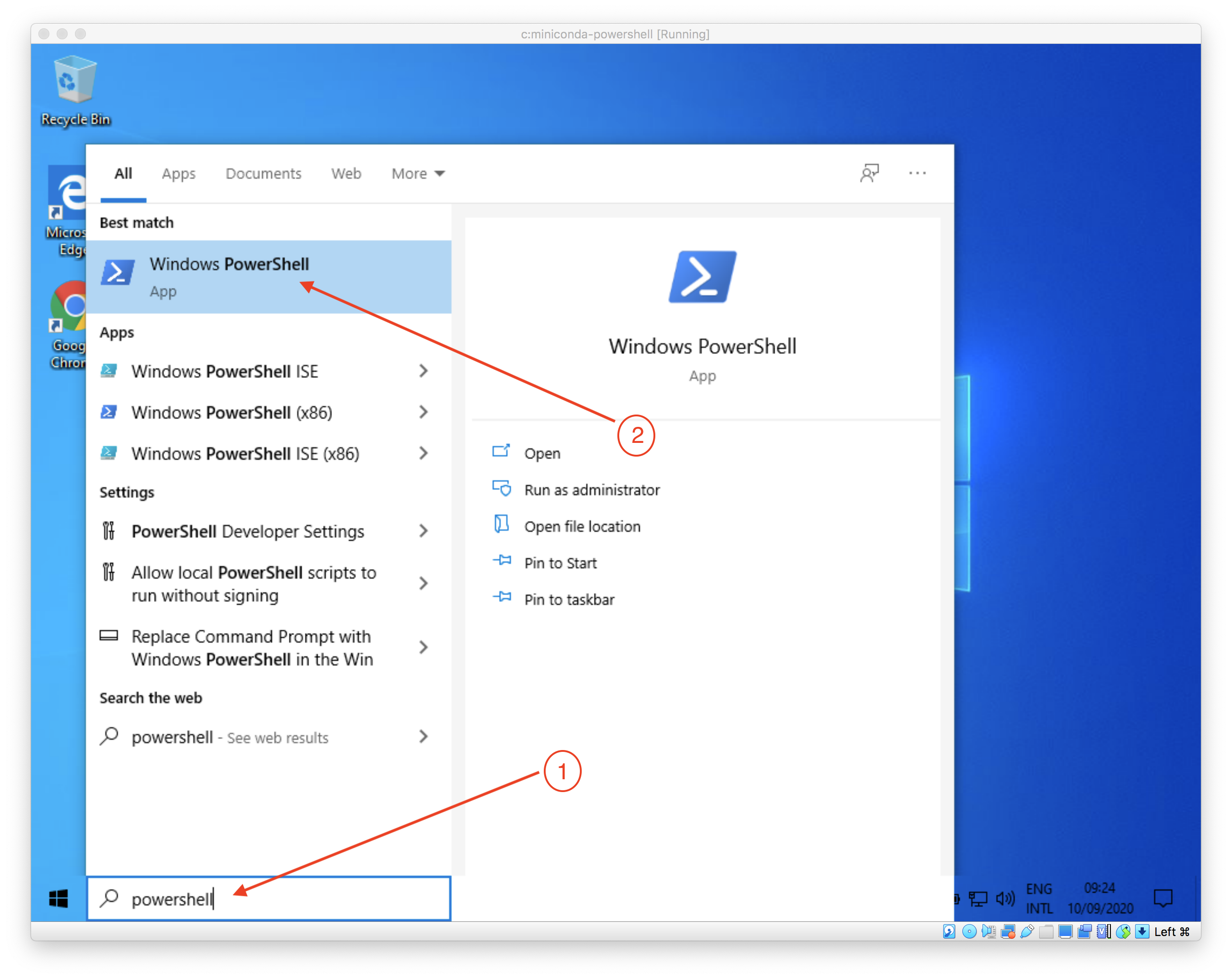The image size is (1232, 979).
Task: Open the three-dots options menu in search panel
Action: click(917, 173)
